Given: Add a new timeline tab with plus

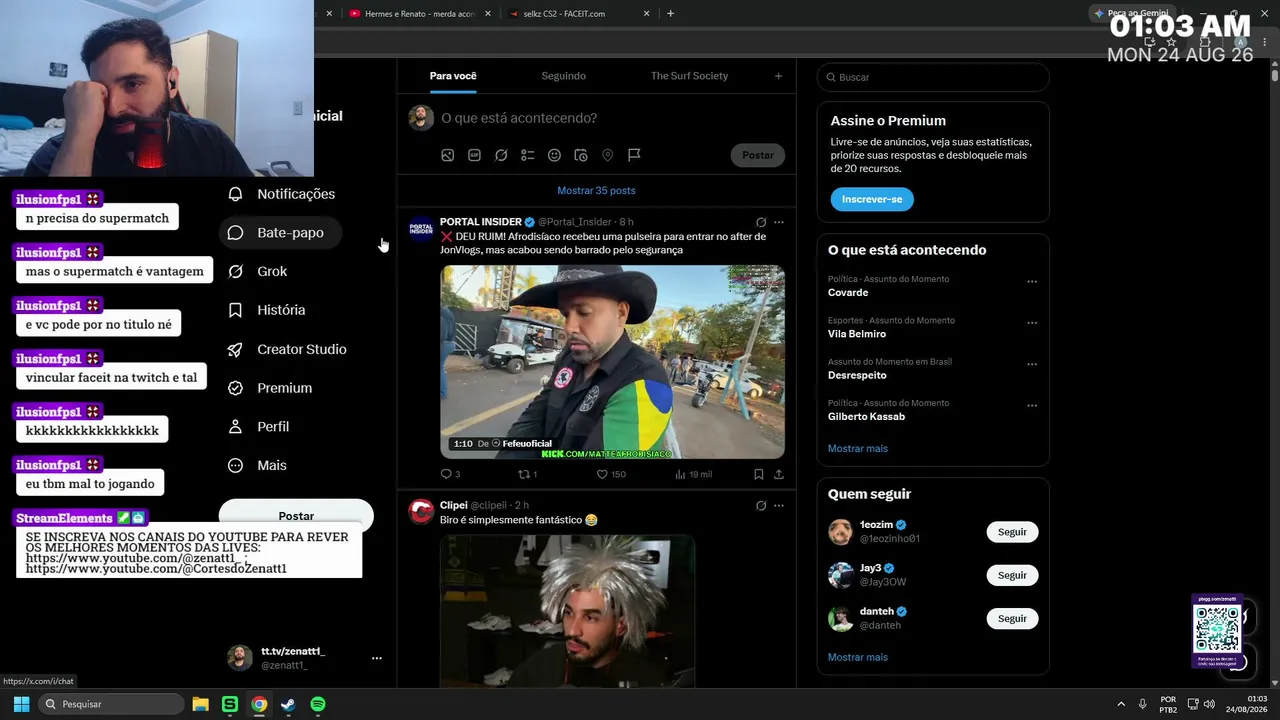Looking at the screenshot, I should (778, 76).
